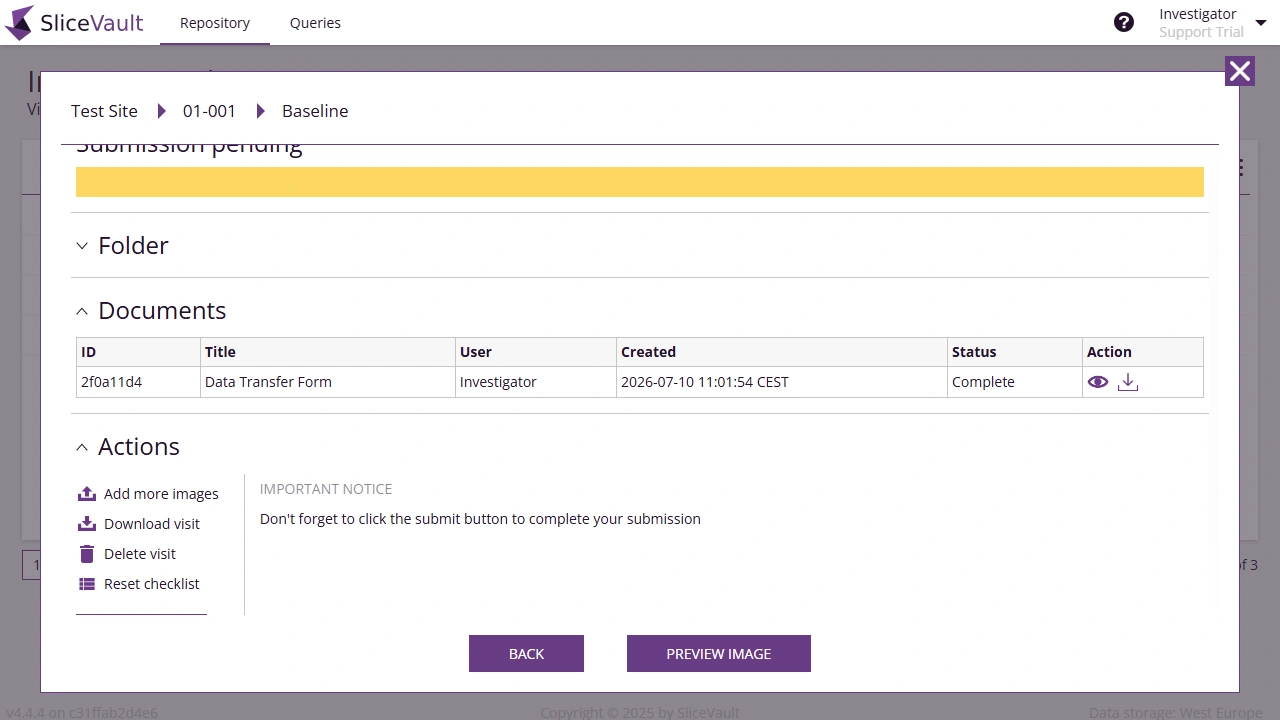Image resolution: width=1280 pixels, height=720 pixels.
Task: Click the ID column header
Action: click(138, 352)
